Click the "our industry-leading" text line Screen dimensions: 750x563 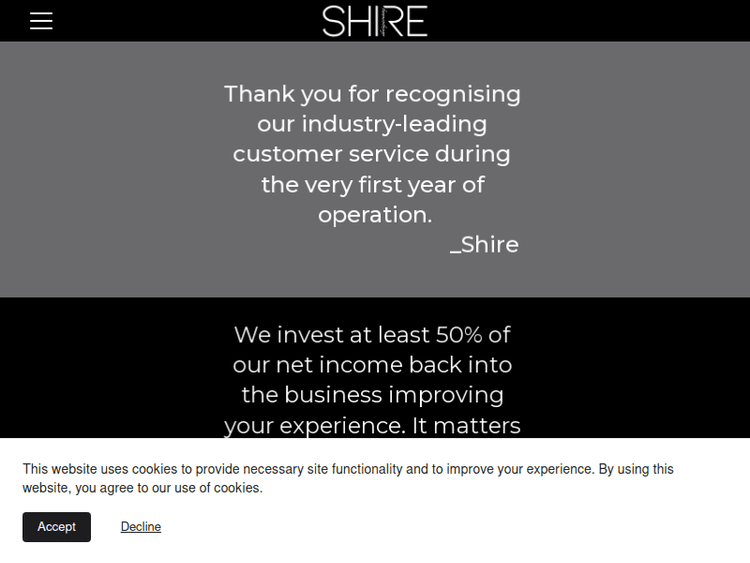(x=372, y=124)
